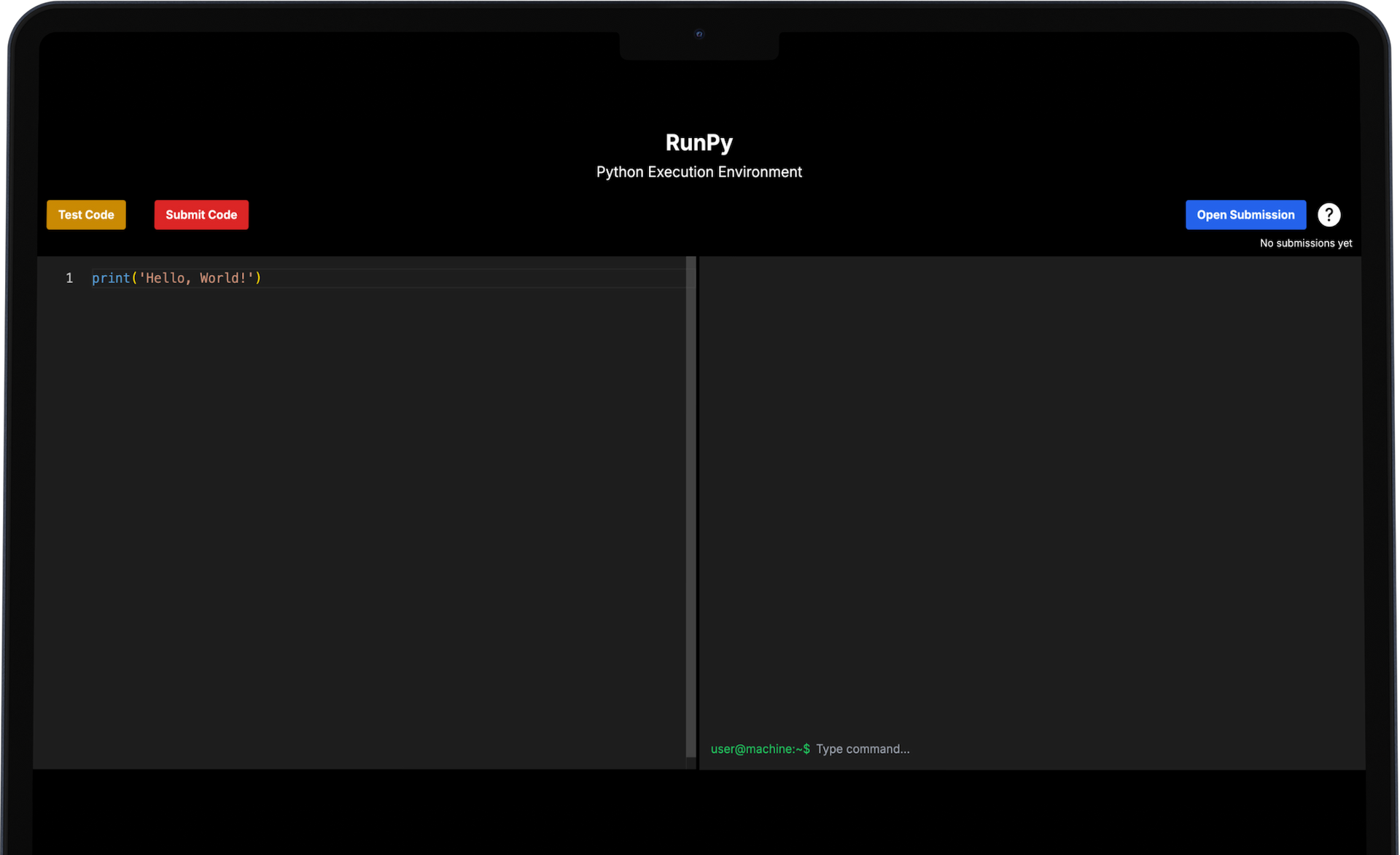Open the help question mark icon

pos(1329,214)
